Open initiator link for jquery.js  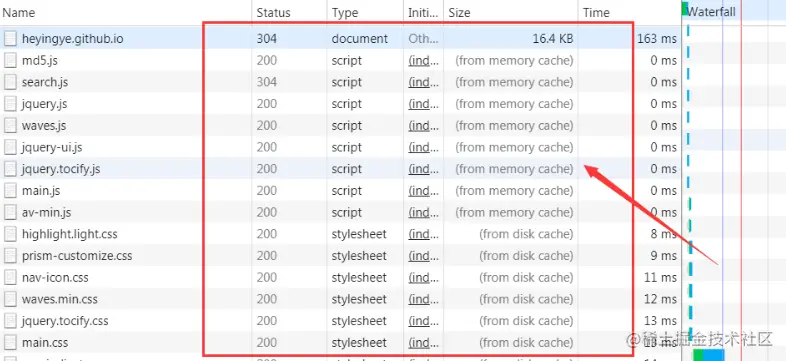click(423, 104)
